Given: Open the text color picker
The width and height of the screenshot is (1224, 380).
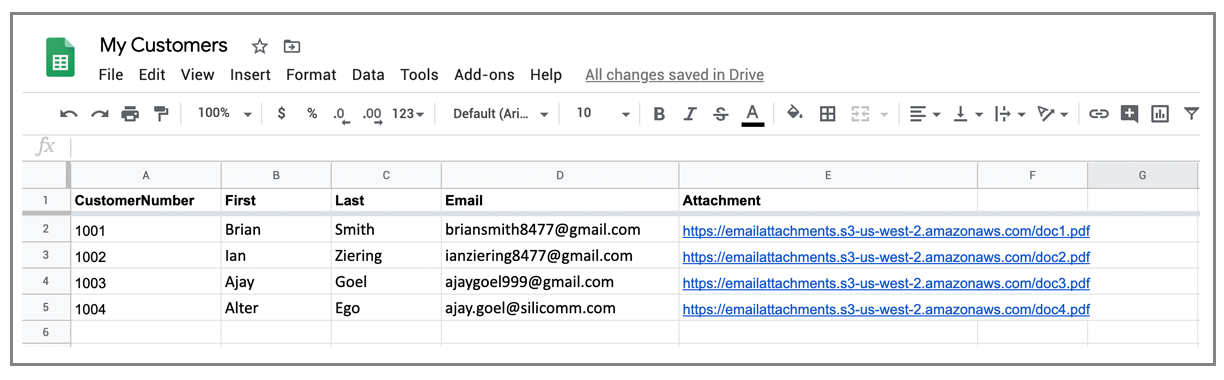Looking at the screenshot, I should point(753,114).
